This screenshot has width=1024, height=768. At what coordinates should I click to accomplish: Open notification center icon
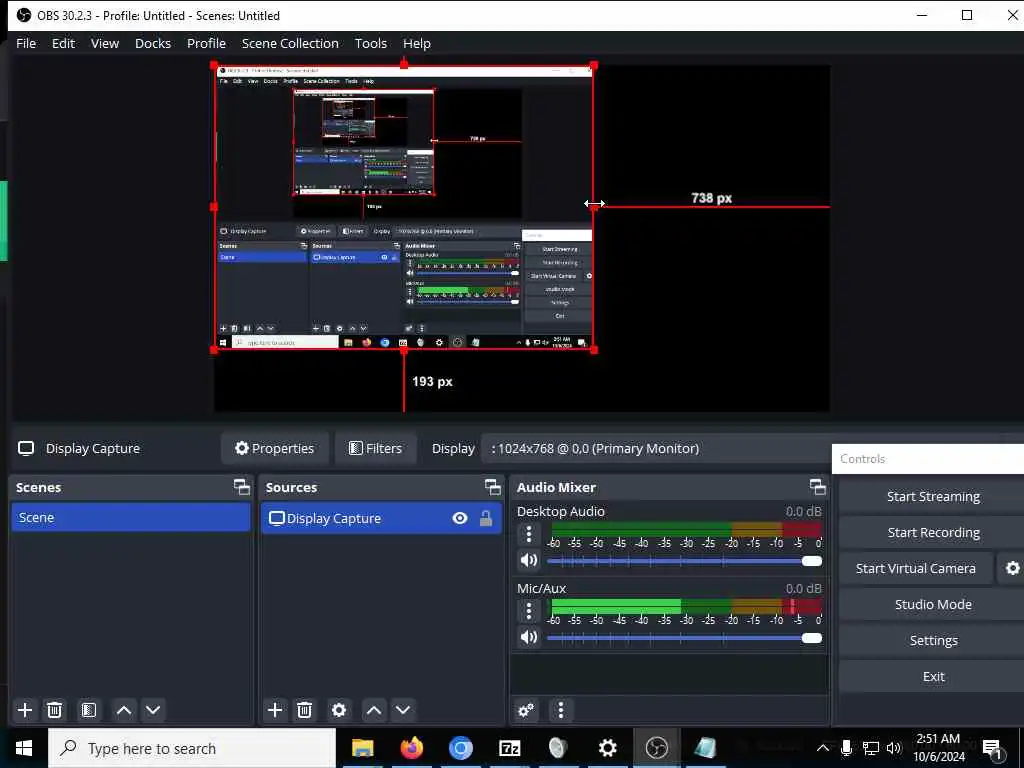pos(993,748)
